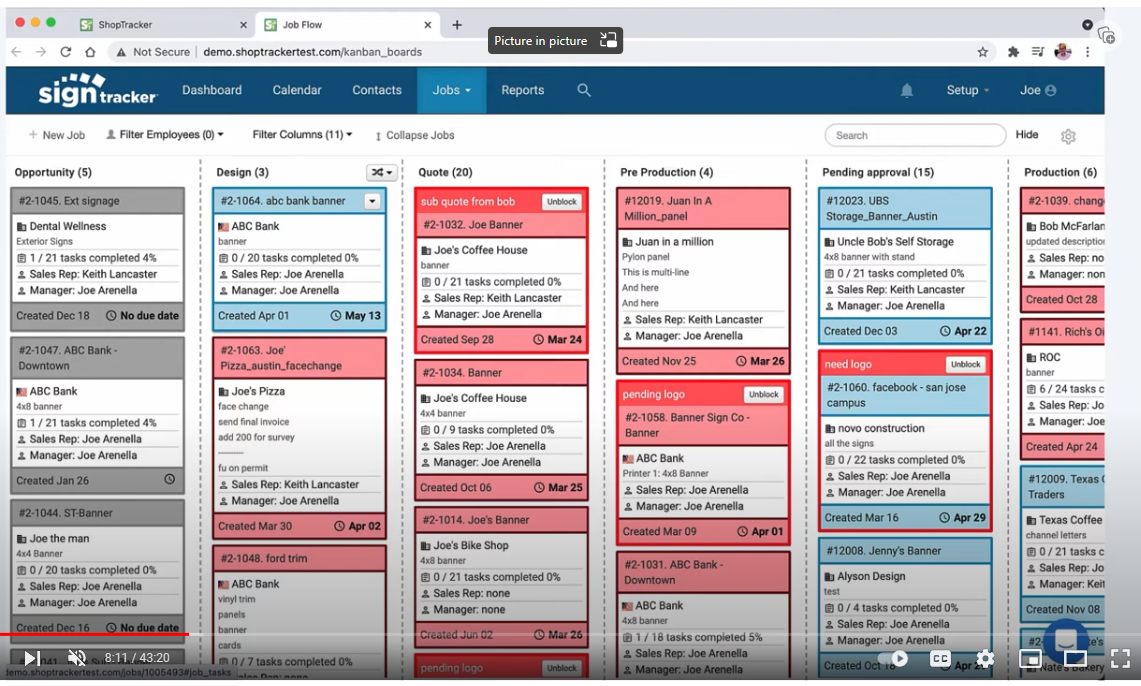Click the sign tracker logo
The width and height of the screenshot is (1141, 686).
click(98, 90)
